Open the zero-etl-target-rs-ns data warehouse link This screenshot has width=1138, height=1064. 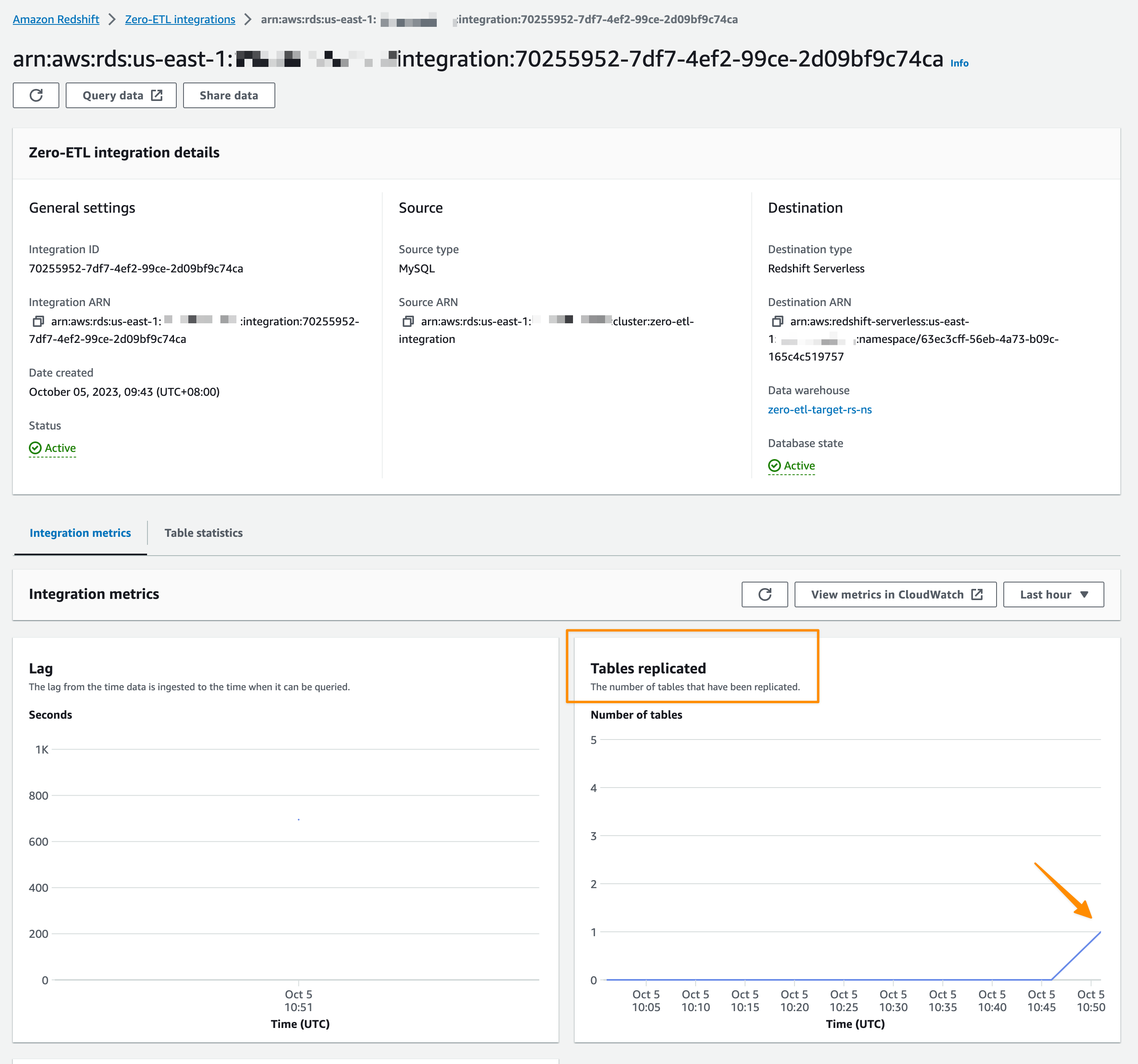pos(819,409)
